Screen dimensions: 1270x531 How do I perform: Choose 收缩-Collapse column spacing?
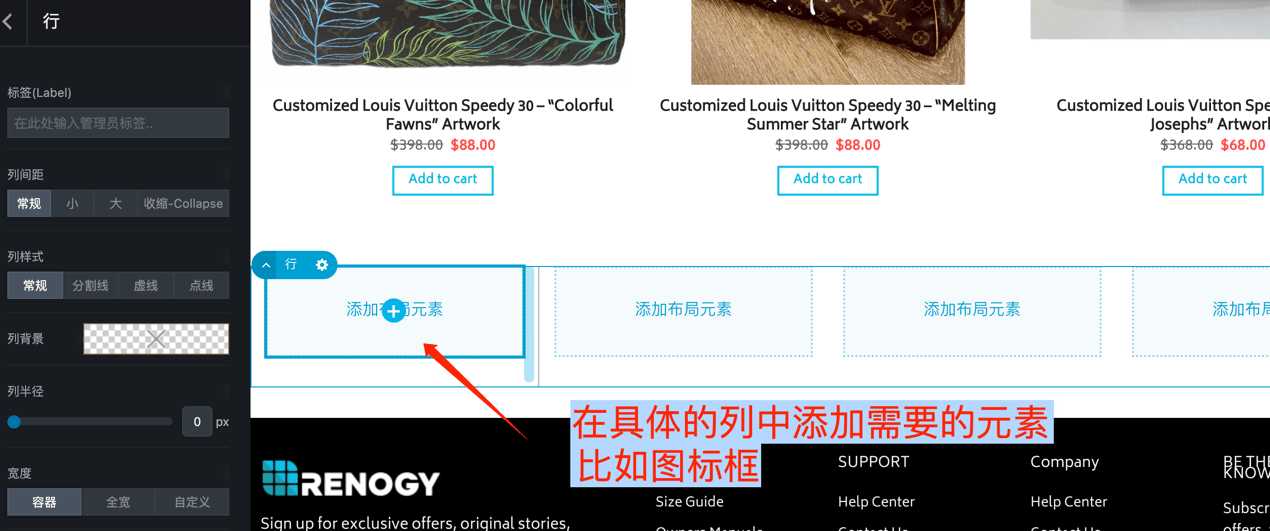point(183,203)
